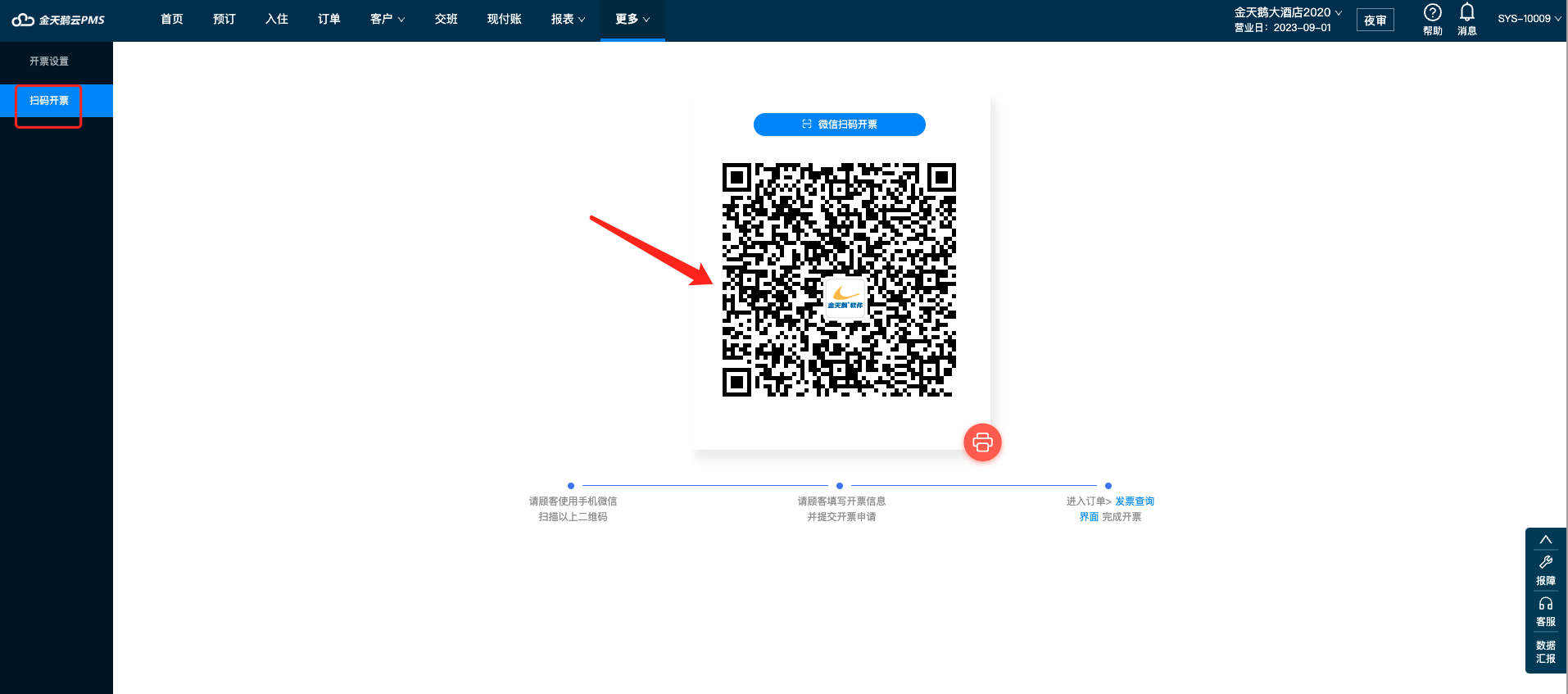Screen dimensions: 1568x694
Task: Click the red print QR code button
Action: [x=982, y=442]
